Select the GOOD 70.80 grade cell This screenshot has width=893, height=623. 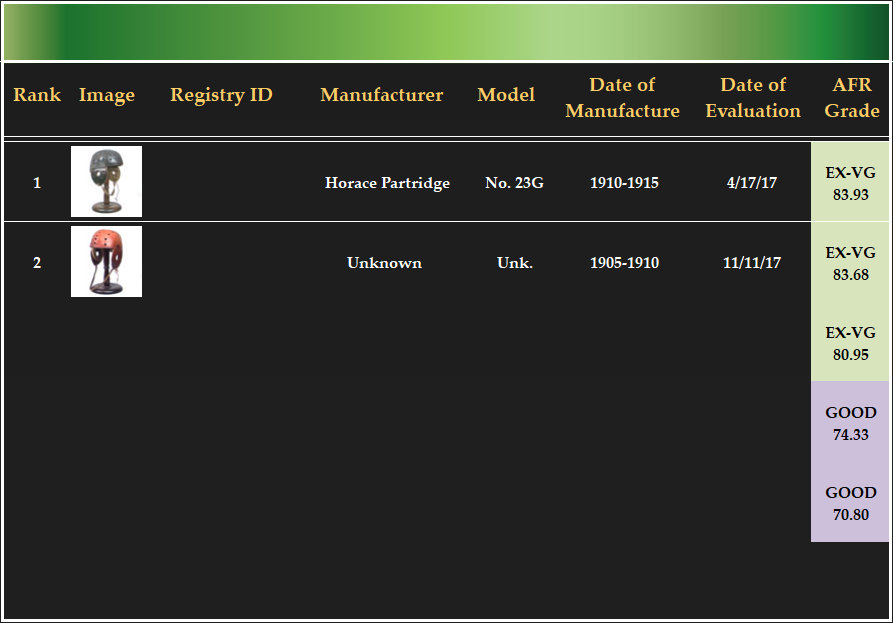coord(850,503)
